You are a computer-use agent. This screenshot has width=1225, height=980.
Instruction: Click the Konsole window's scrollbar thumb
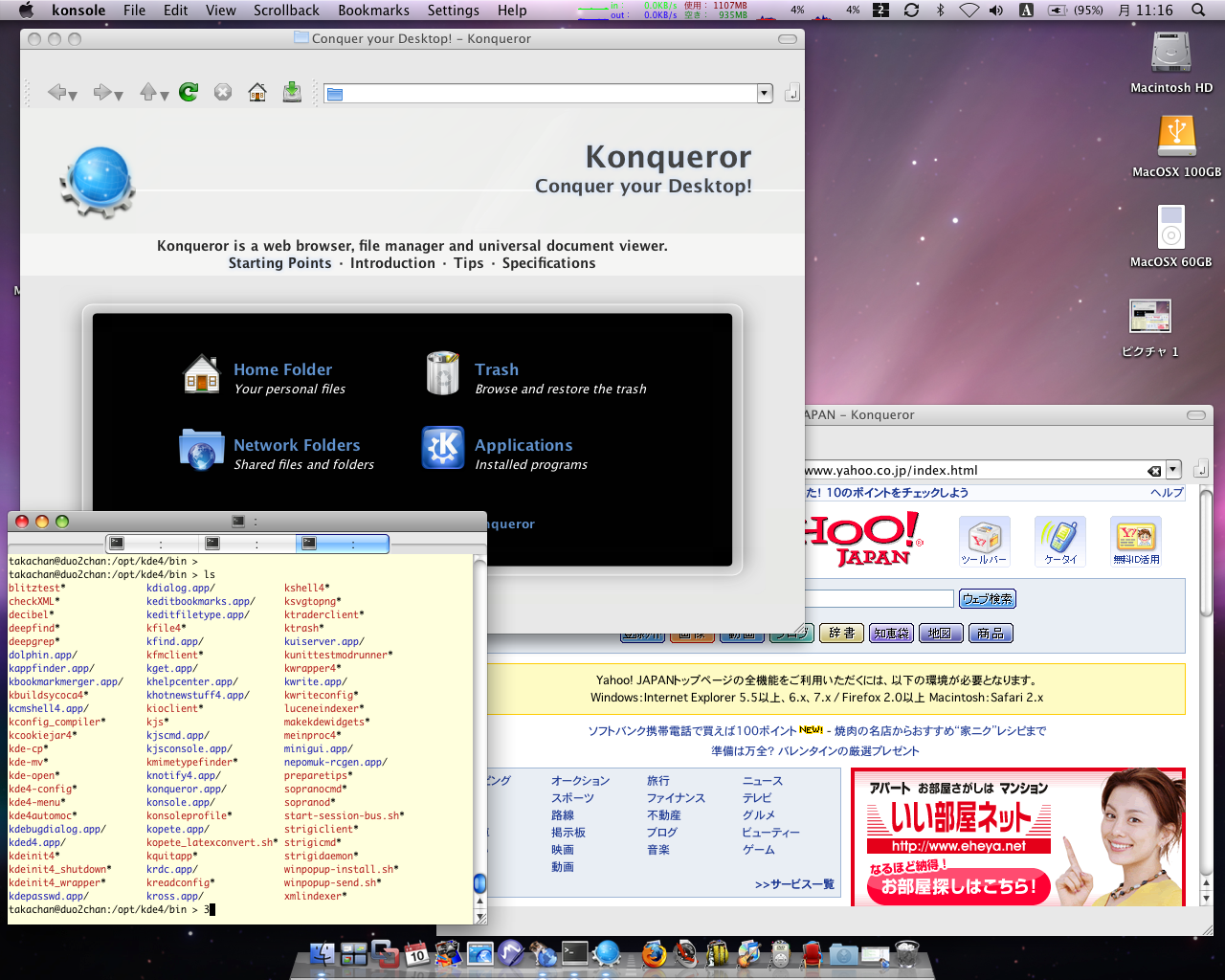click(x=479, y=883)
